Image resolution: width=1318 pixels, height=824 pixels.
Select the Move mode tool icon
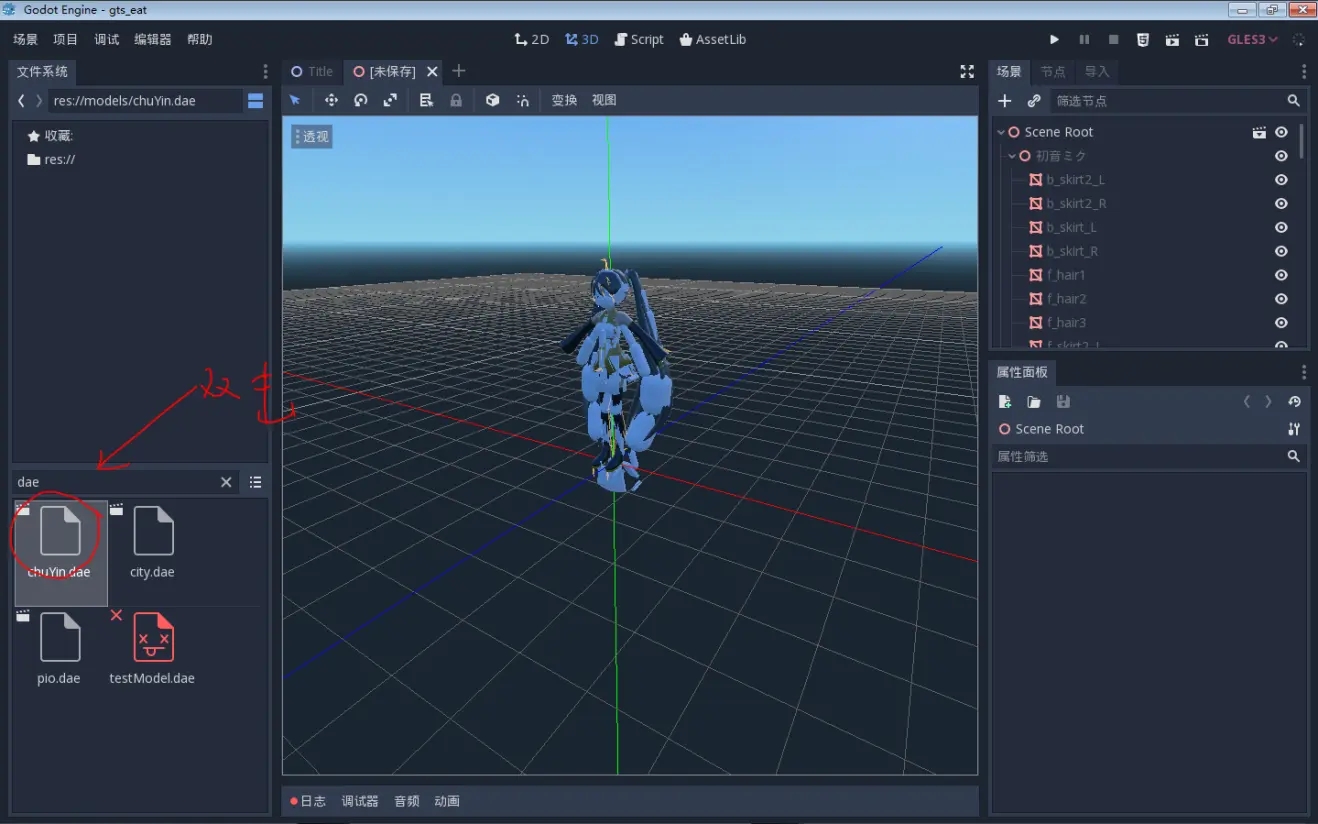click(x=331, y=100)
